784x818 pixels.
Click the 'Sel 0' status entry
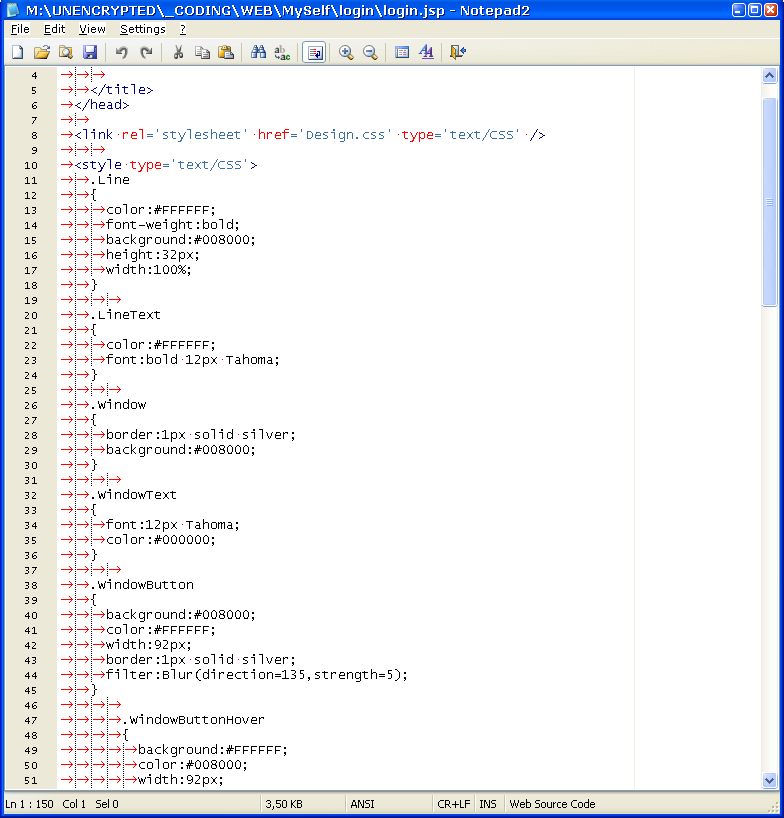pyautogui.click(x=107, y=804)
